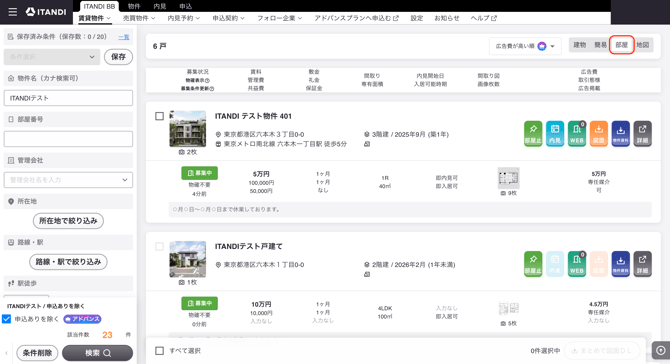Viewport: 670px width, 364px height.
Task: Click the 保存 button
Action: tap(118, 57)
